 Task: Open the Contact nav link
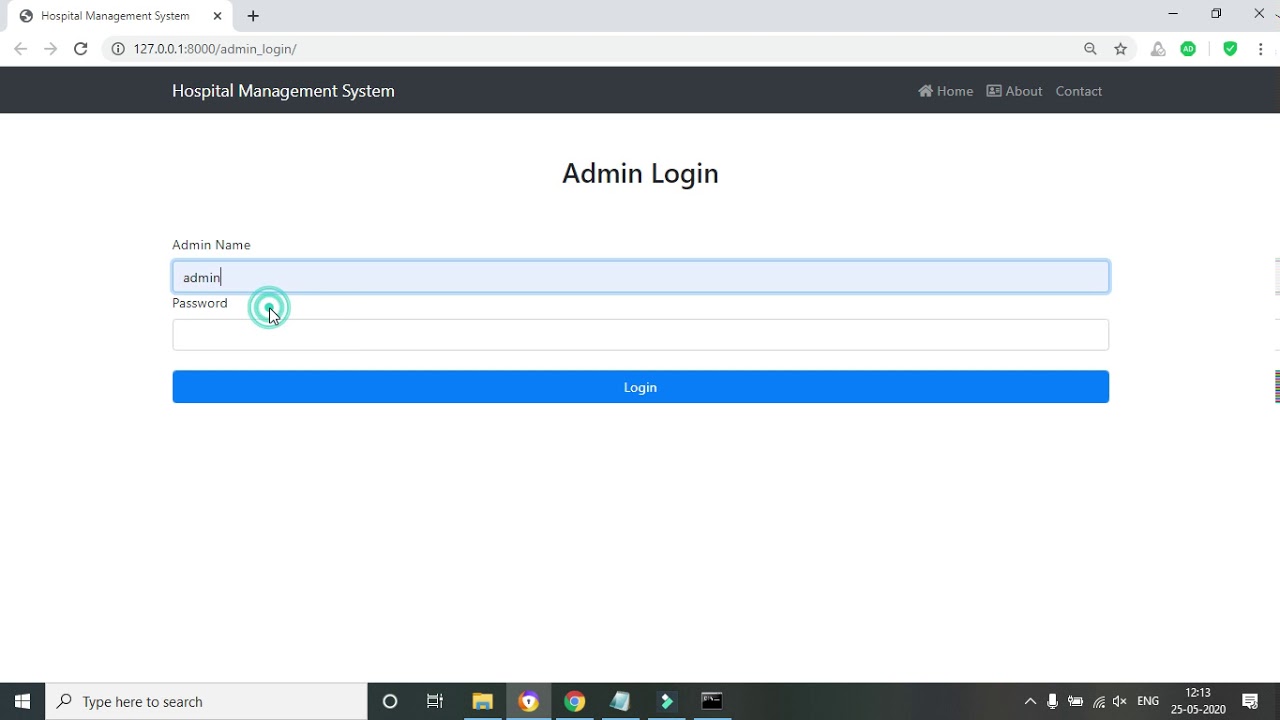1079,91
